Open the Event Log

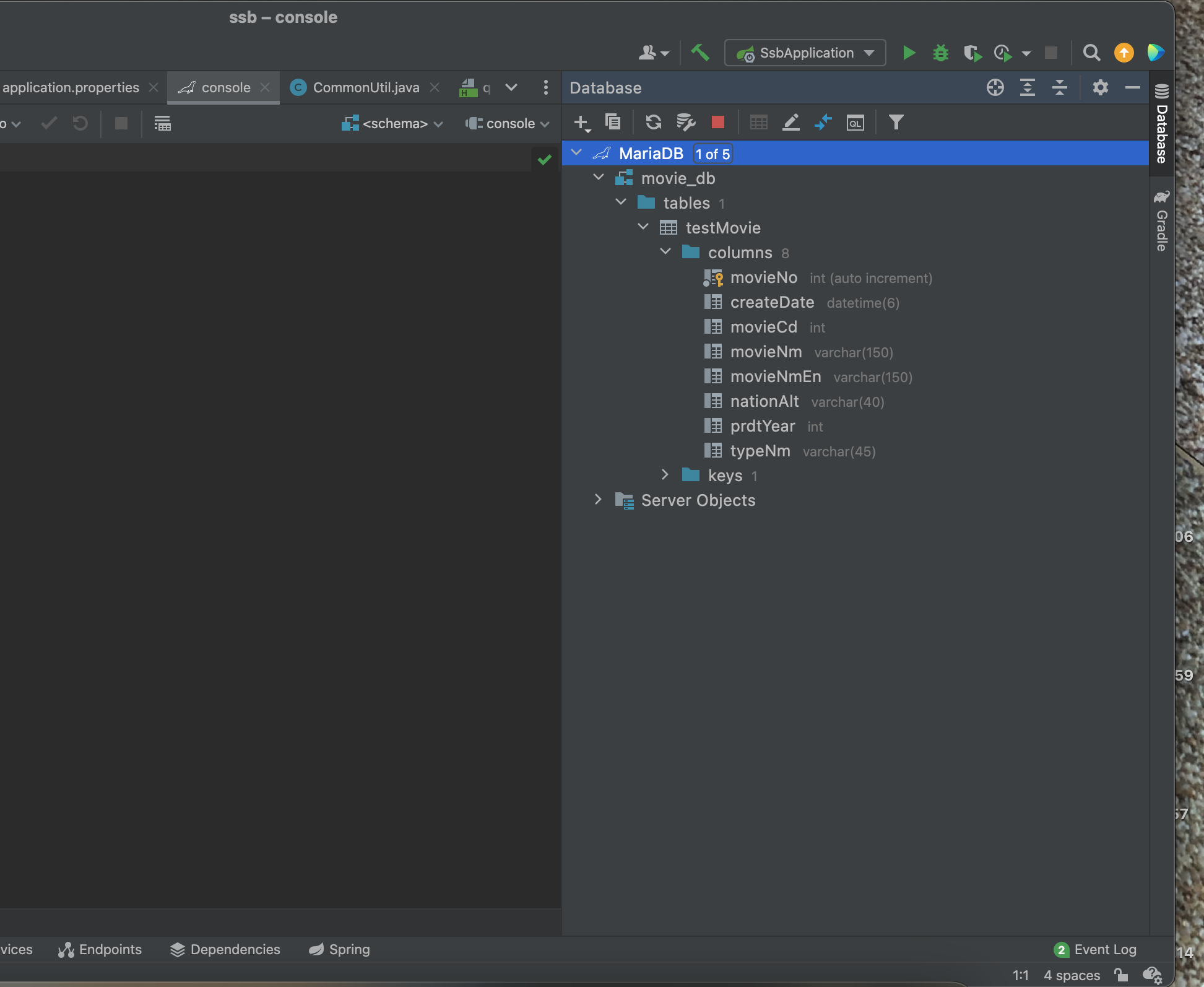[x=1104, y=949]
